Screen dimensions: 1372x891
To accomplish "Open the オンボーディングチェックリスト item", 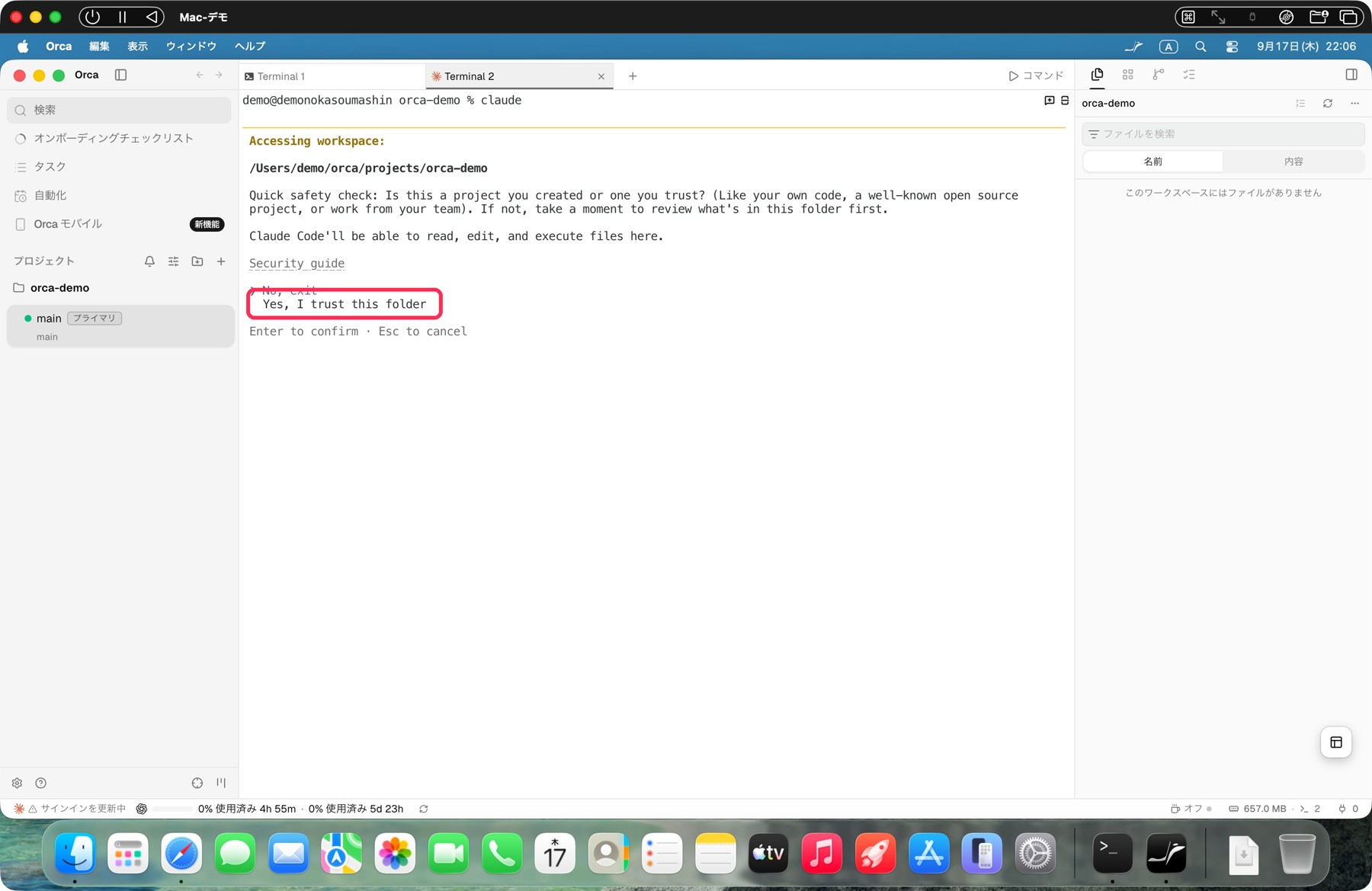I will pyautogui.click(x=119, y=138).
